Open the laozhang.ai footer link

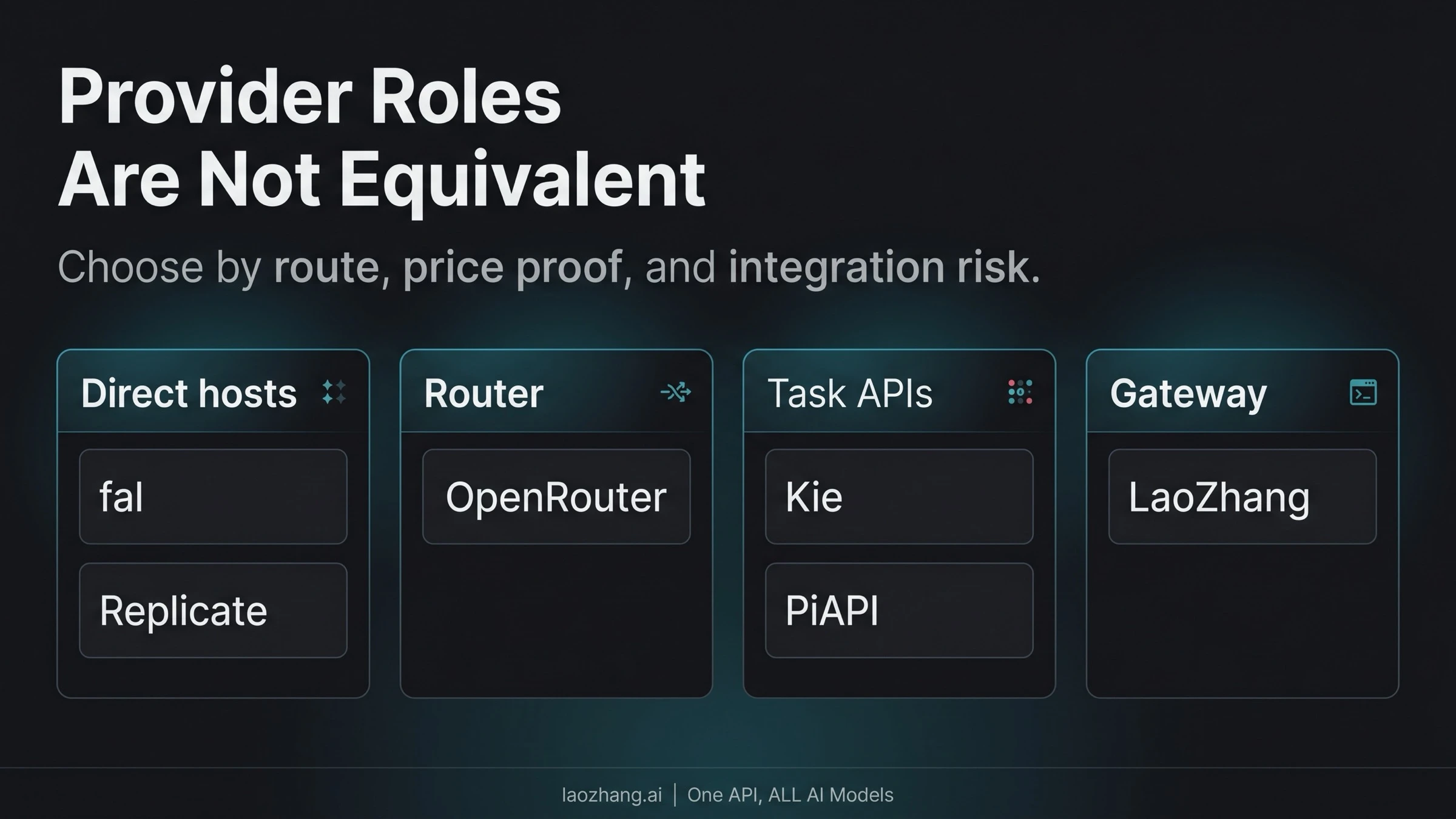click(x=612, y=795)
